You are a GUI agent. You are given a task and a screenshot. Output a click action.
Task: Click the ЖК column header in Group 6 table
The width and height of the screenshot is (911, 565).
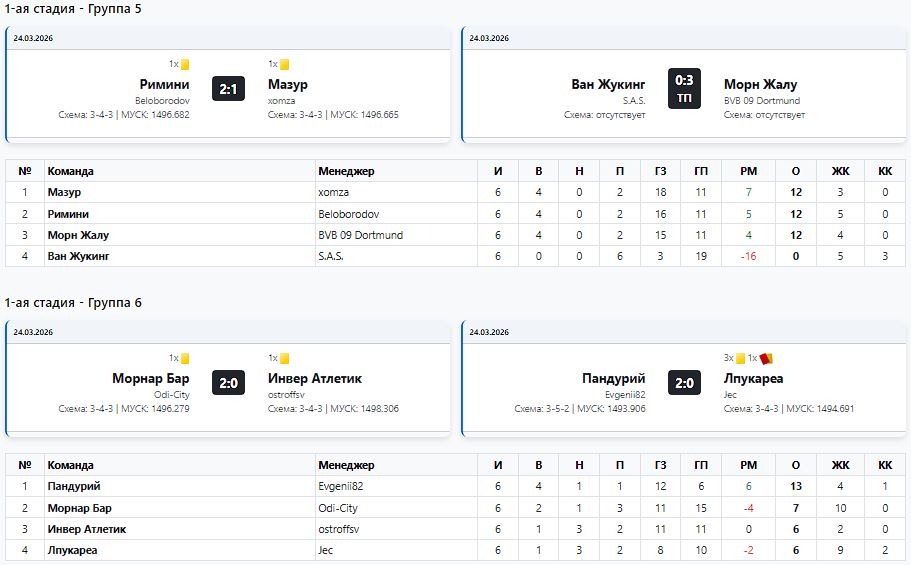click(840, 465)
